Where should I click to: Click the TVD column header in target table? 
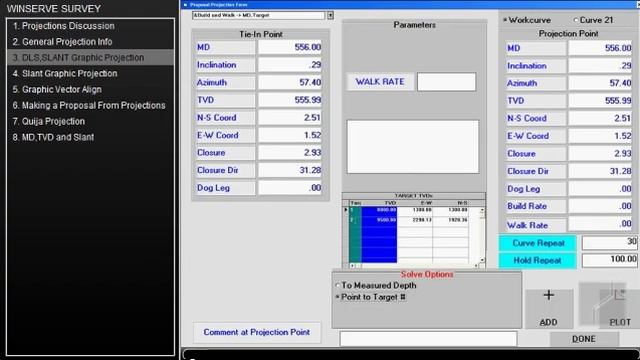[379, 202]
